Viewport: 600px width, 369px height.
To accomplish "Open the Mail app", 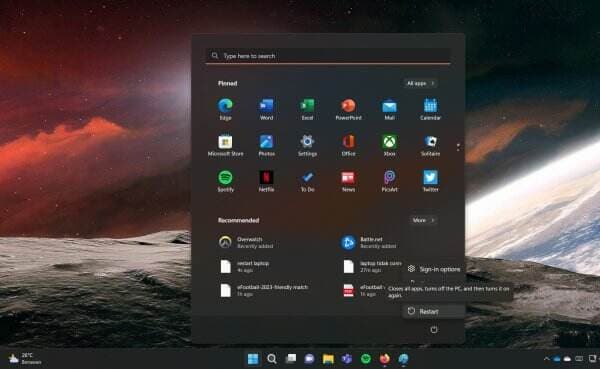I will [389, 109].
